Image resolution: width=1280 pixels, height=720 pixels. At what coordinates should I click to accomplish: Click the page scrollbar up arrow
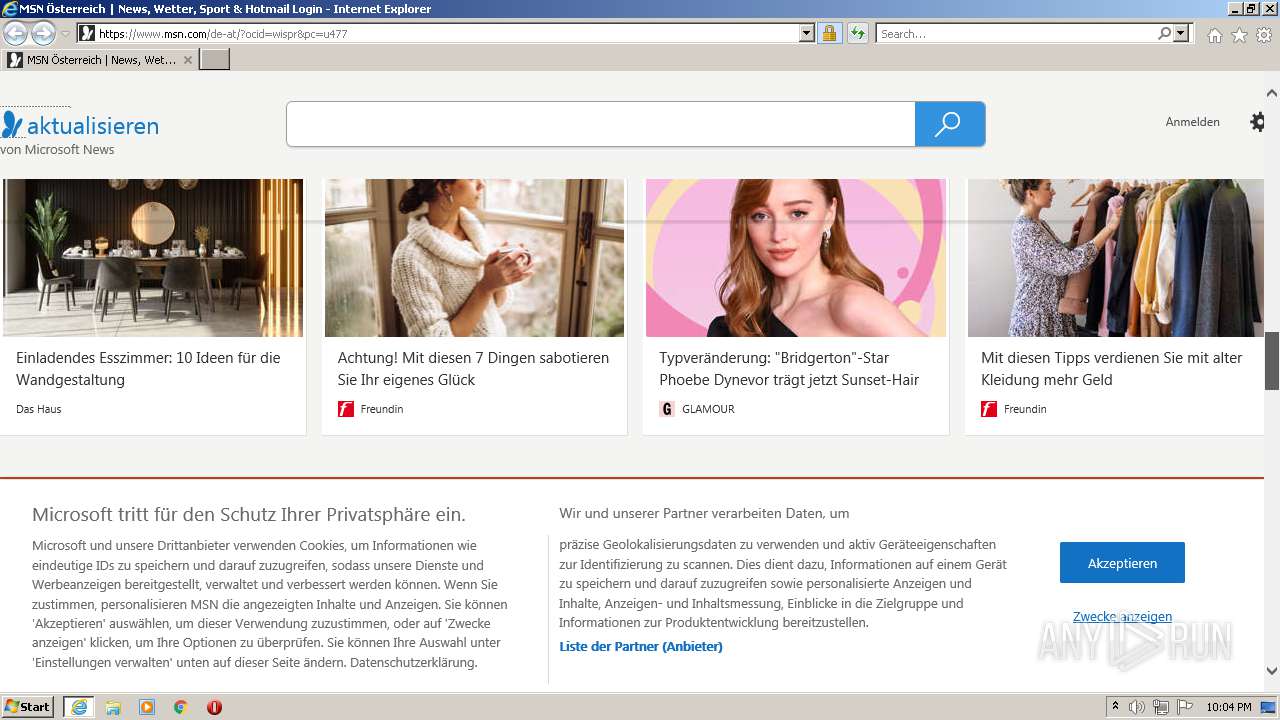pos(1272,93)
